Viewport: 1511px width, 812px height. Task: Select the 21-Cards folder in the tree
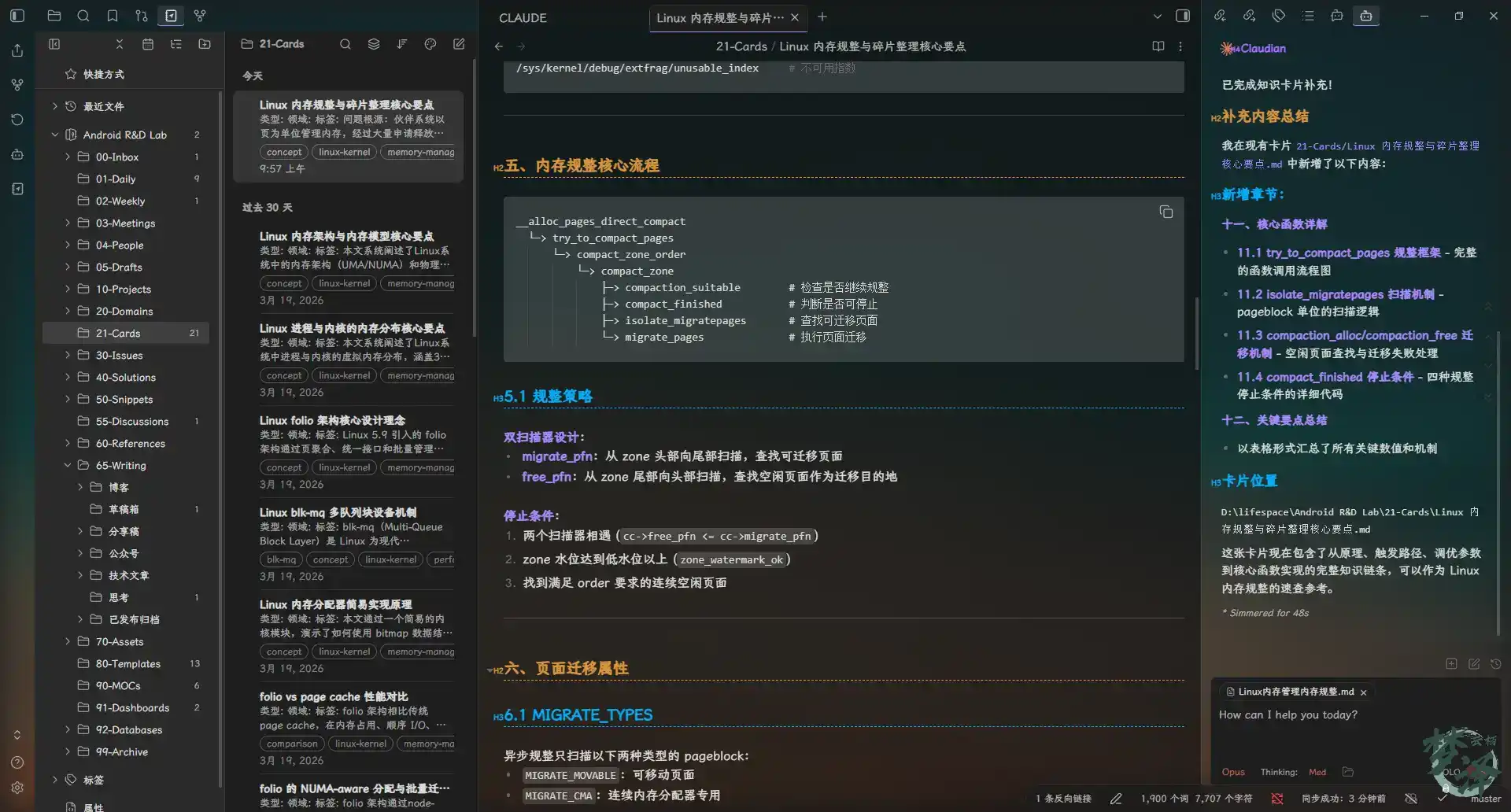click(126, 333)
